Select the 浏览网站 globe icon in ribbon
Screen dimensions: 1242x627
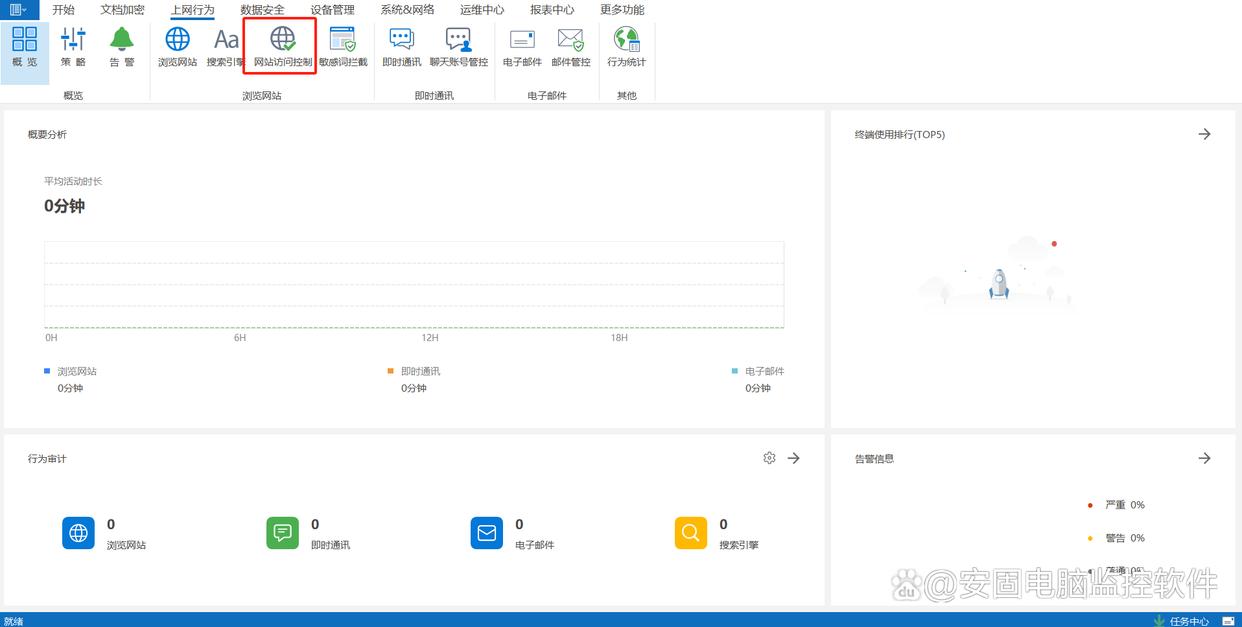pos(177,47)
